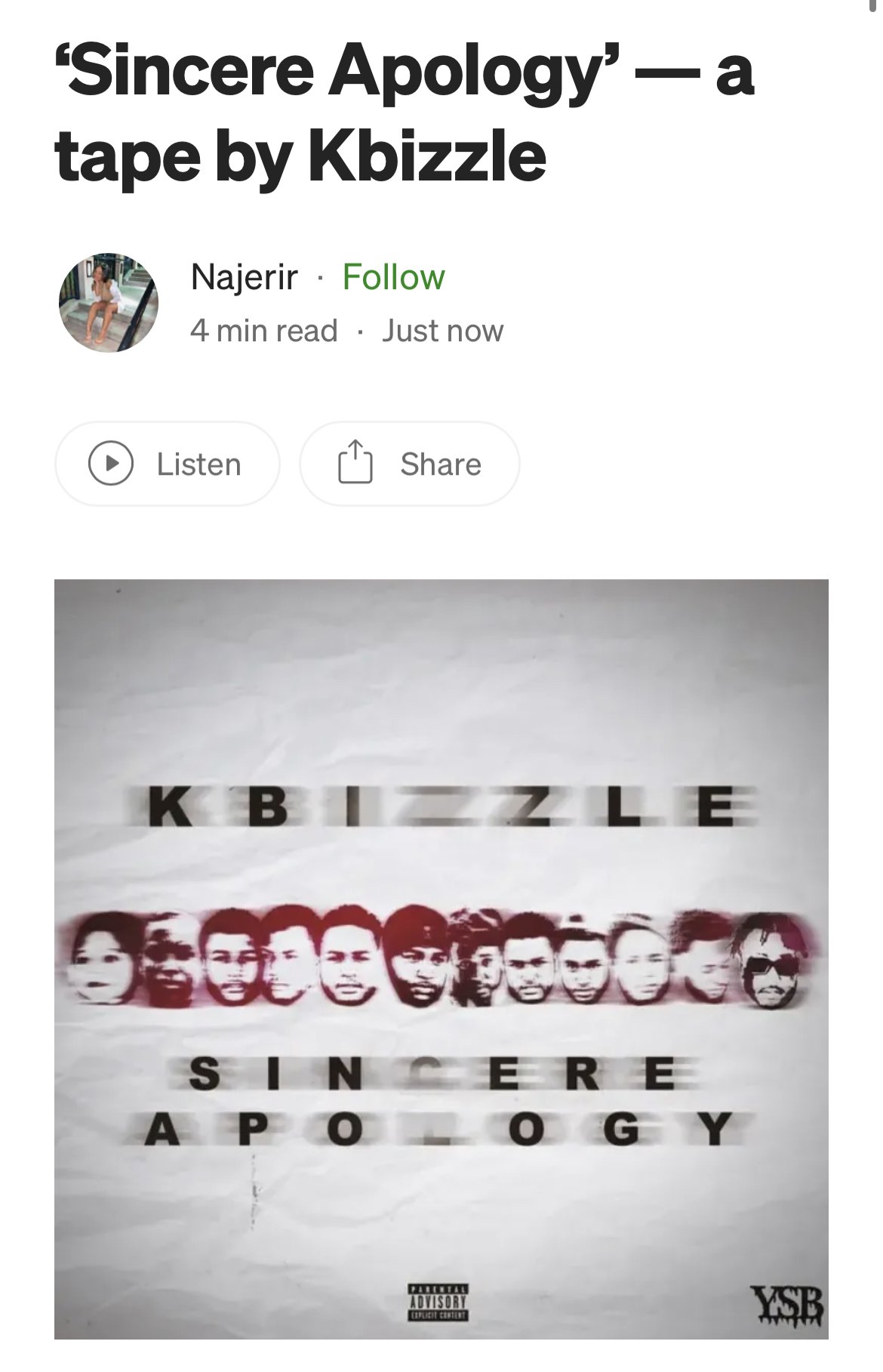Click the KBIZZLE text on the cover
883x1372 pixels.
441,806
